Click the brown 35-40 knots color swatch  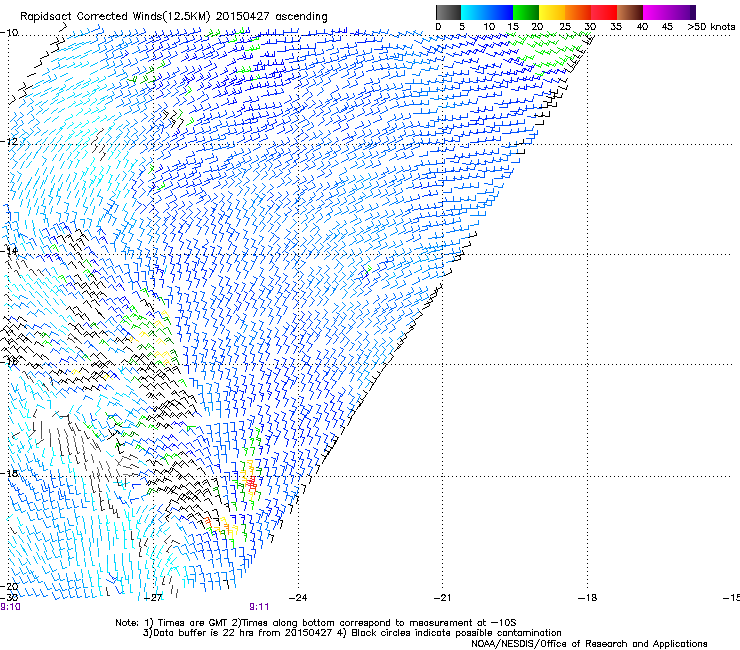click(x=630, y=12)
